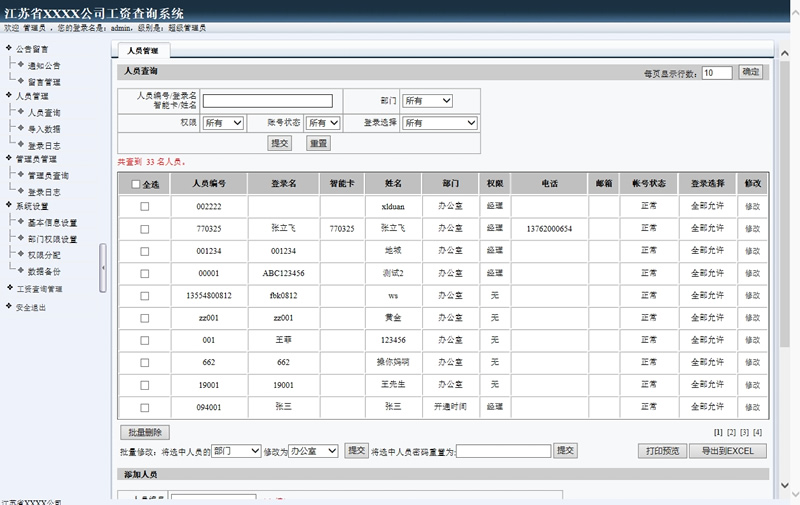Collapse the sidebar using the splitter handle
Image resolution: width=800 pixels, height=505 pixels.
(103, 267)
